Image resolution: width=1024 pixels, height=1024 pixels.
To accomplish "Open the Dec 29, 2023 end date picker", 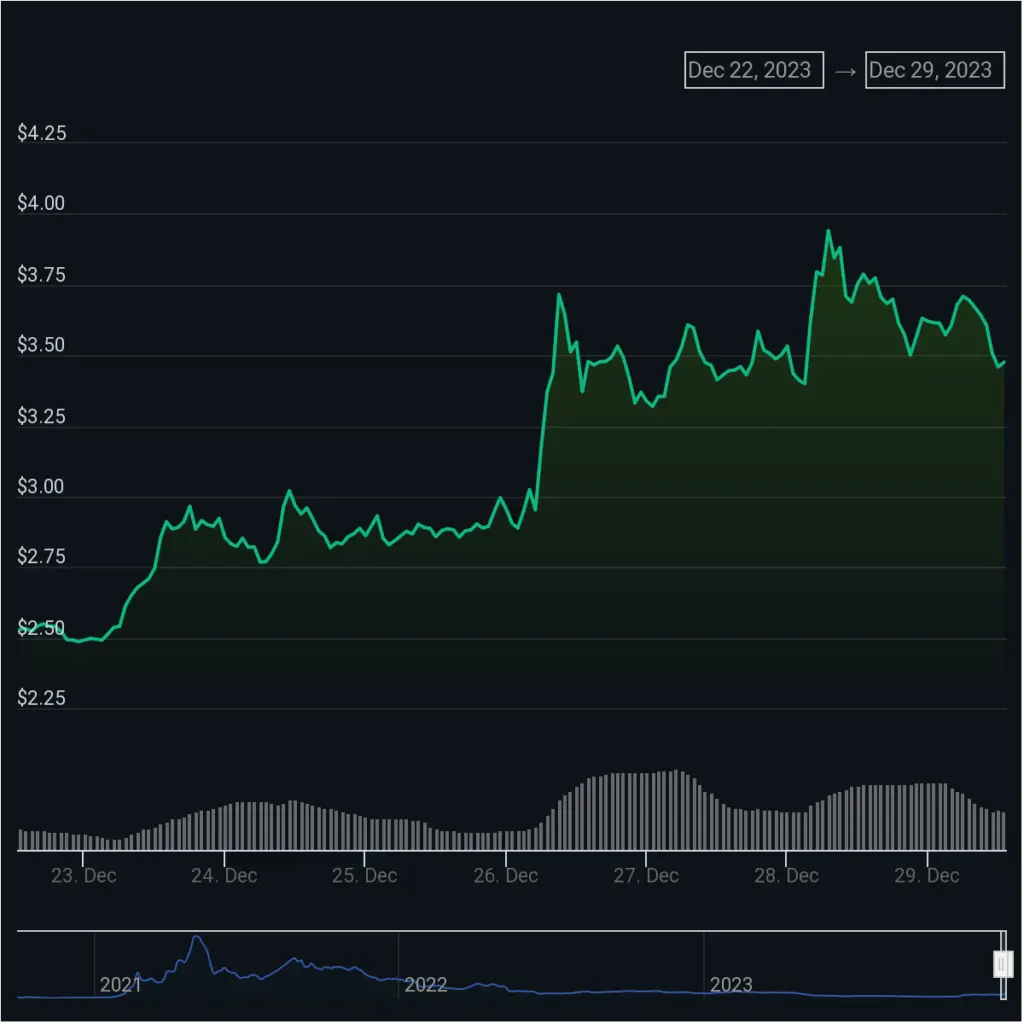I will (934, 70).
